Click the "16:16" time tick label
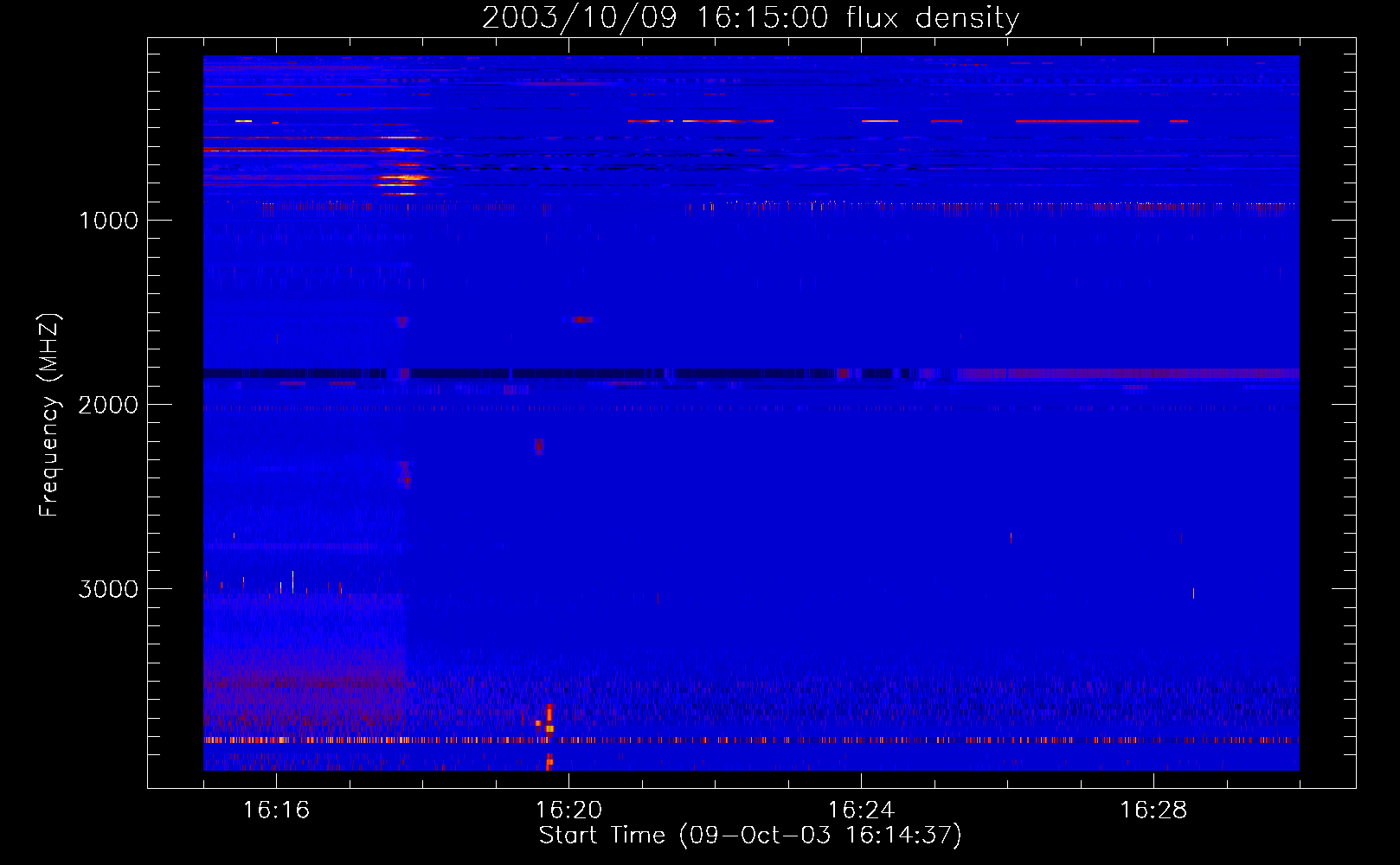1400x865 pixels. [x=276, y=811]
